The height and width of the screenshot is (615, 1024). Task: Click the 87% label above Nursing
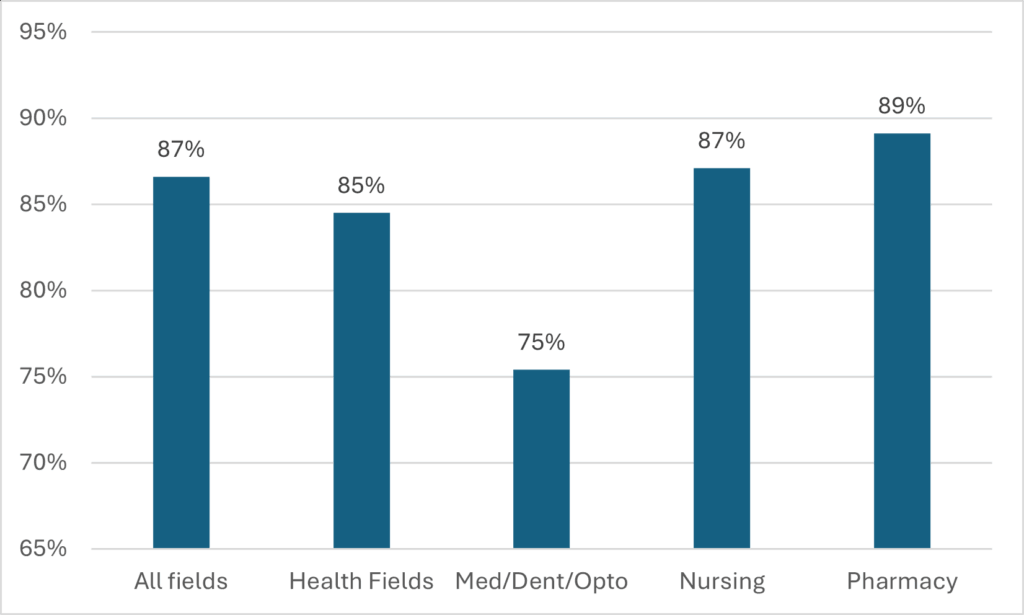(x=721, y=141)
